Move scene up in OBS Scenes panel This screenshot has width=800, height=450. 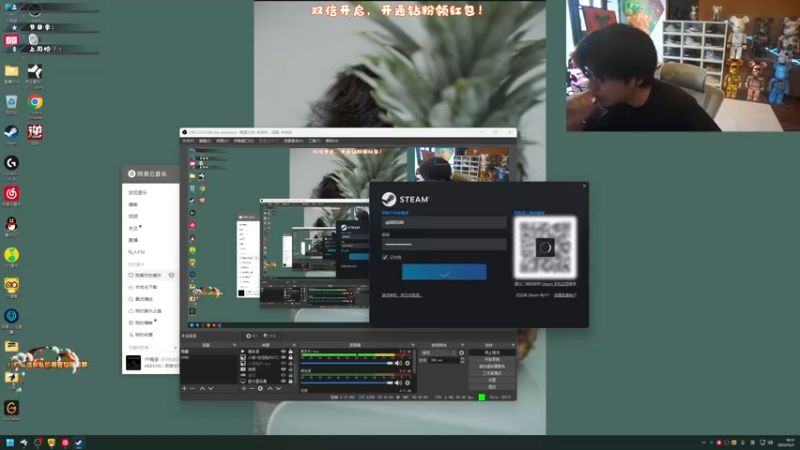[x=202, y=389]
